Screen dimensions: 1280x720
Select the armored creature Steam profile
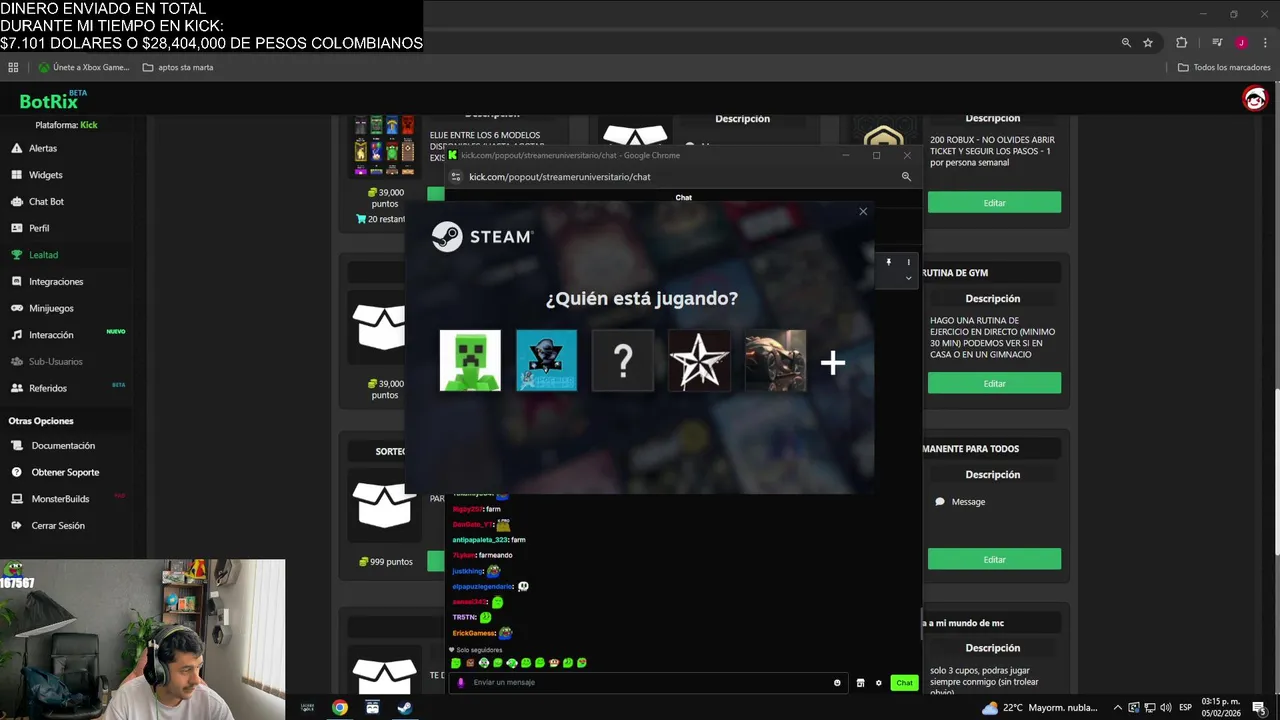(775, 360)
